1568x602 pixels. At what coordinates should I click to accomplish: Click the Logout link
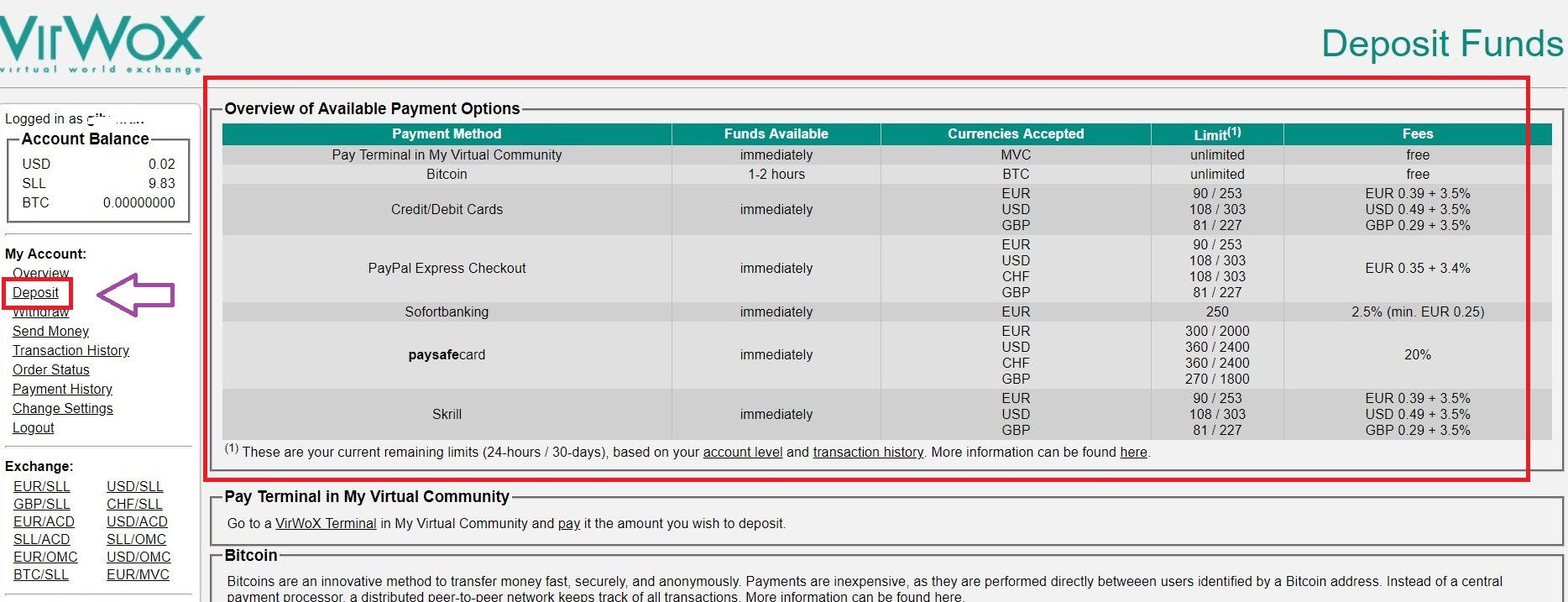[x=33, y=427]
